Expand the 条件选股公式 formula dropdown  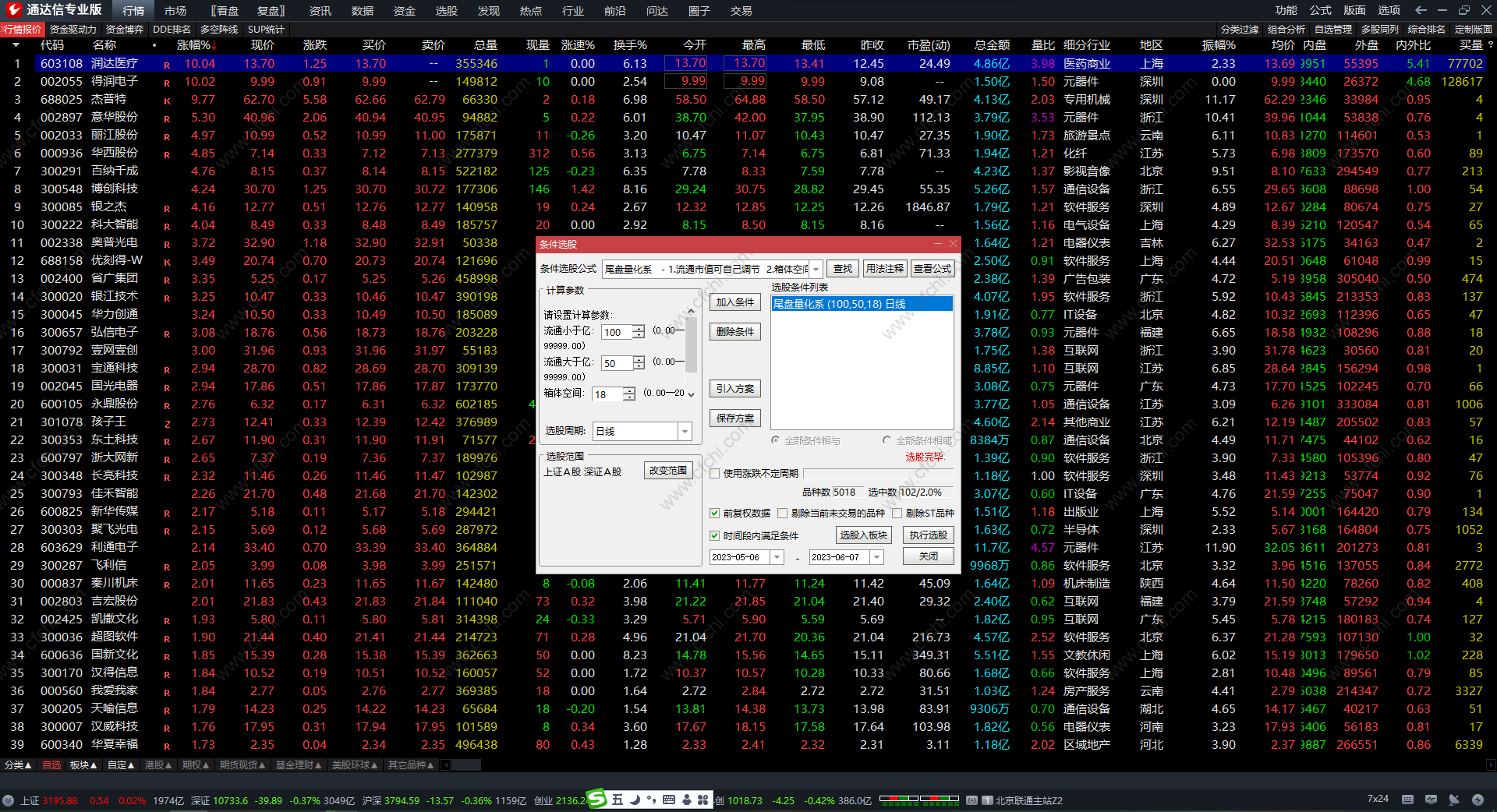(x=816, y=270)
